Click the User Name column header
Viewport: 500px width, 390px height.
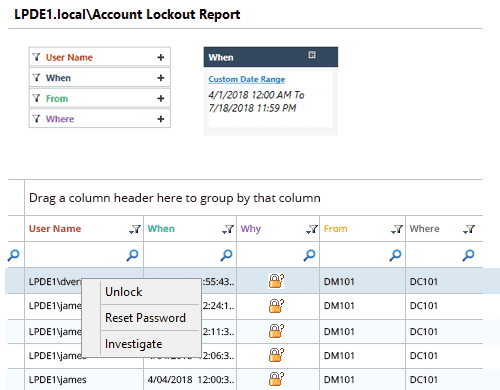click(55, 229)
